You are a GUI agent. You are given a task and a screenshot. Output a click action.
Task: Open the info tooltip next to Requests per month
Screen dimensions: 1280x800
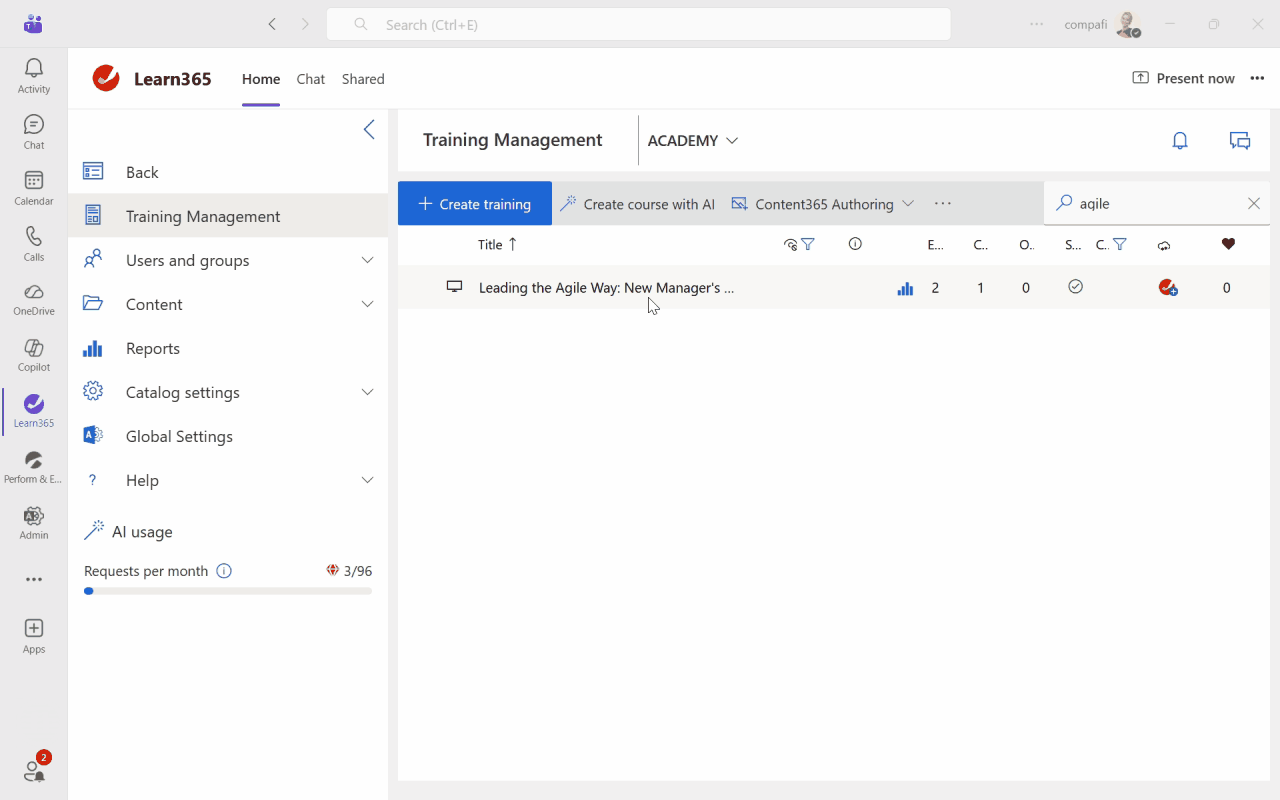coord(225,570)
